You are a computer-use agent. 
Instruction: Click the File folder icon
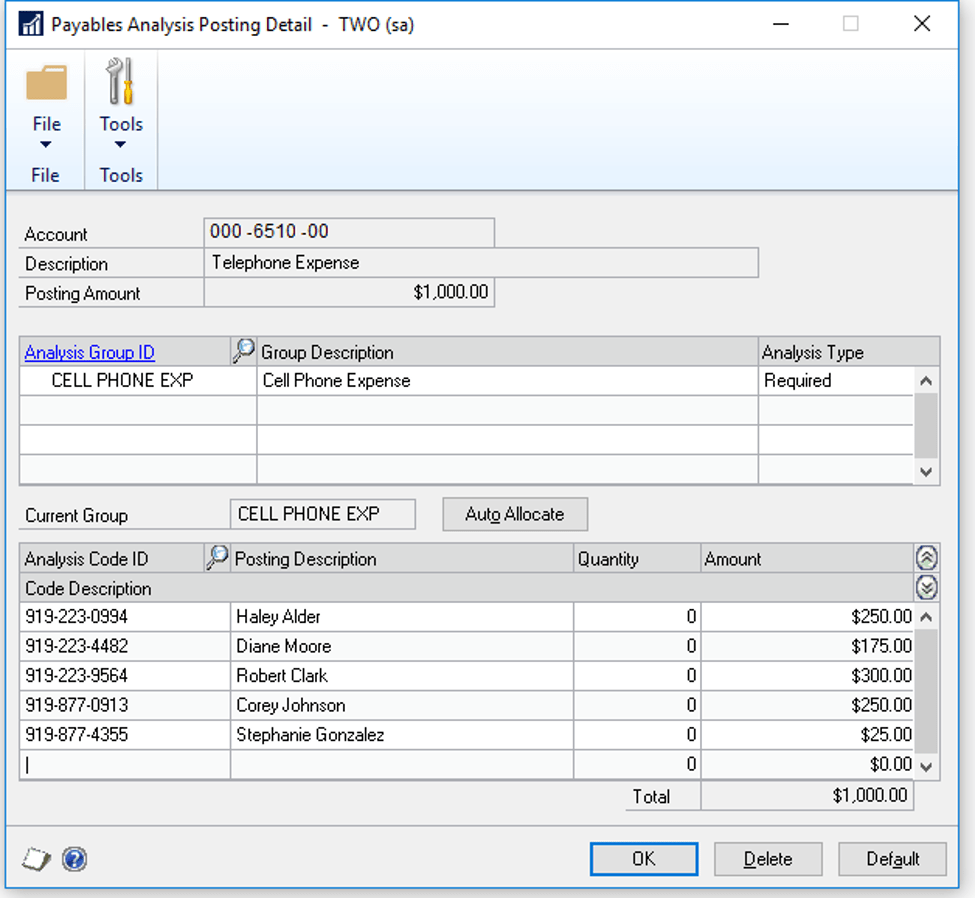46,82
